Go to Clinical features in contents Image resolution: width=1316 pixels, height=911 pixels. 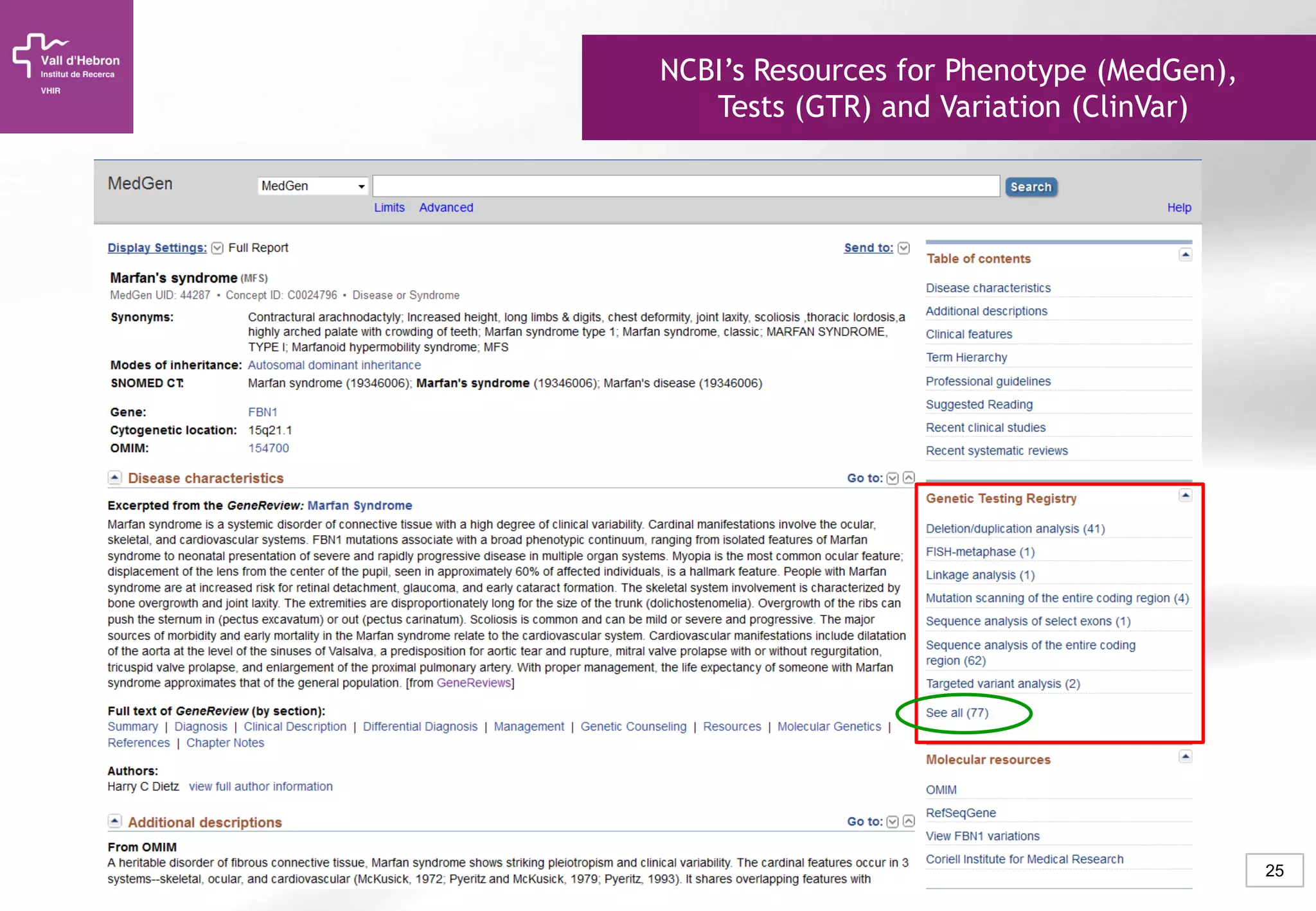coord(969,334)
